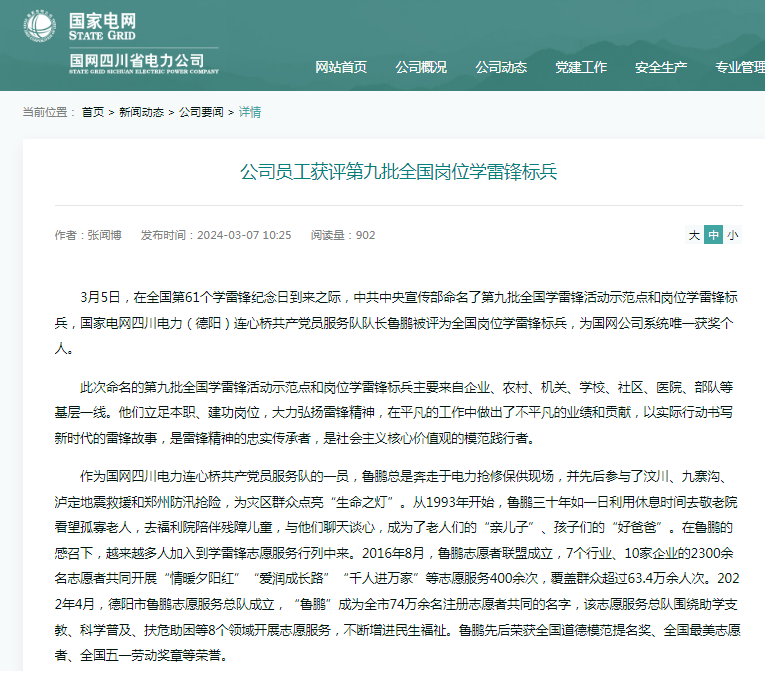Open the 专业管理 menu item

click(x=739, y=68)
